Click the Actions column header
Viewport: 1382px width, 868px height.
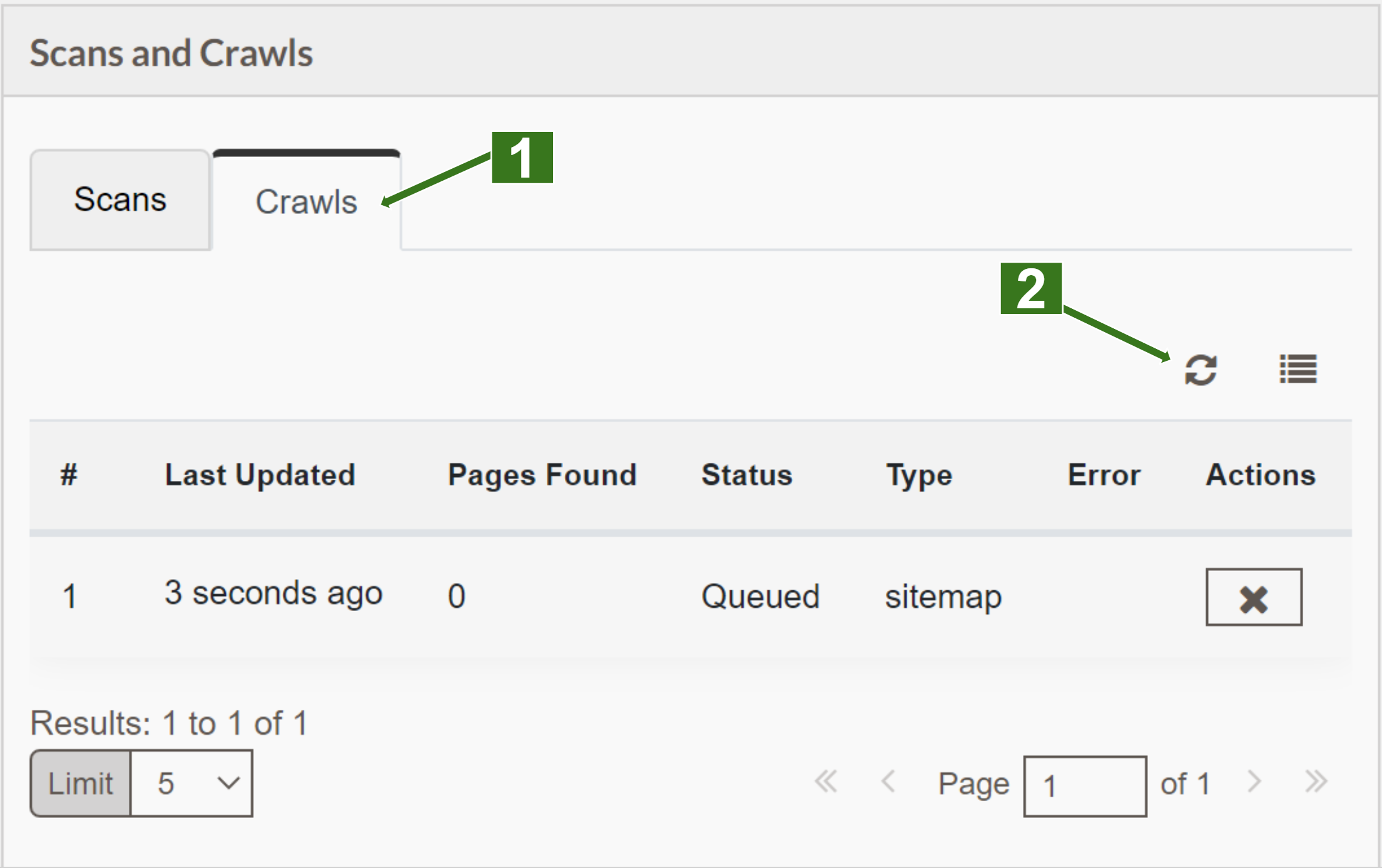(1261, 475)
